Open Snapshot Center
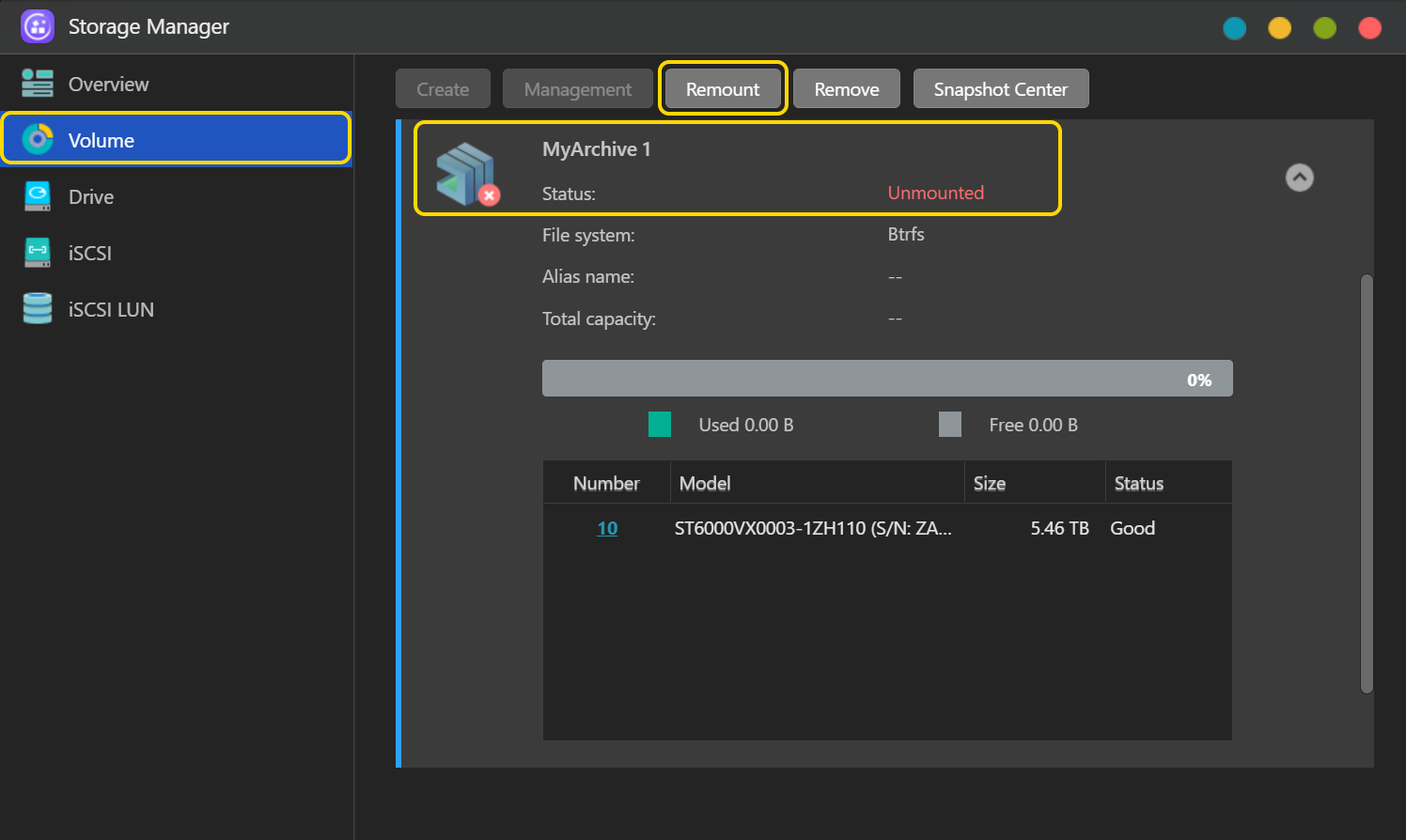Viewport: 1406px width, 840px height. pyautogui.click(x=1000, y=89)
